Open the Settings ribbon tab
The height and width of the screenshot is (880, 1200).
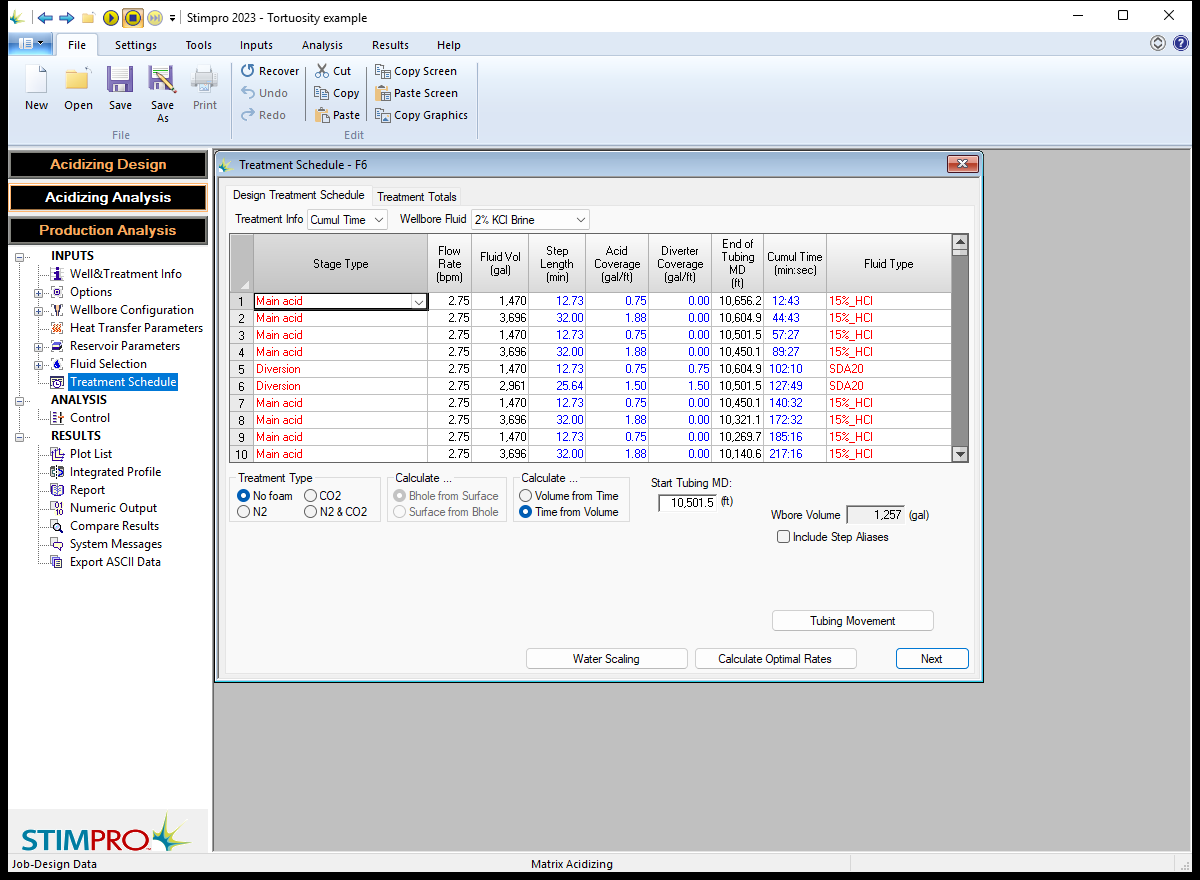(x=135, y=45)
